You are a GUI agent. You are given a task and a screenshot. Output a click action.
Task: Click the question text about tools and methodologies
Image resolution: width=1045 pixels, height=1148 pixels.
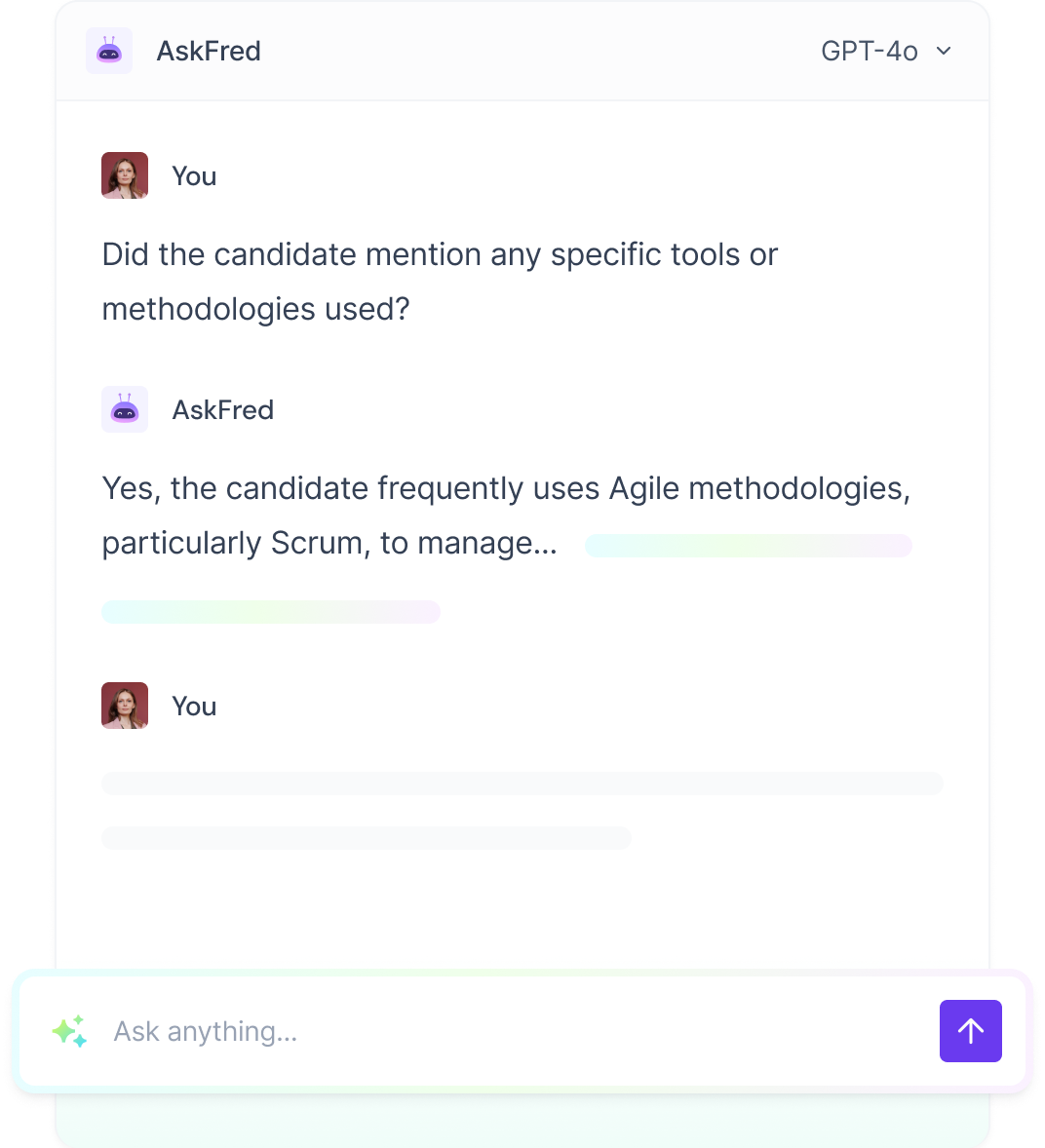(x=439, y=281)
